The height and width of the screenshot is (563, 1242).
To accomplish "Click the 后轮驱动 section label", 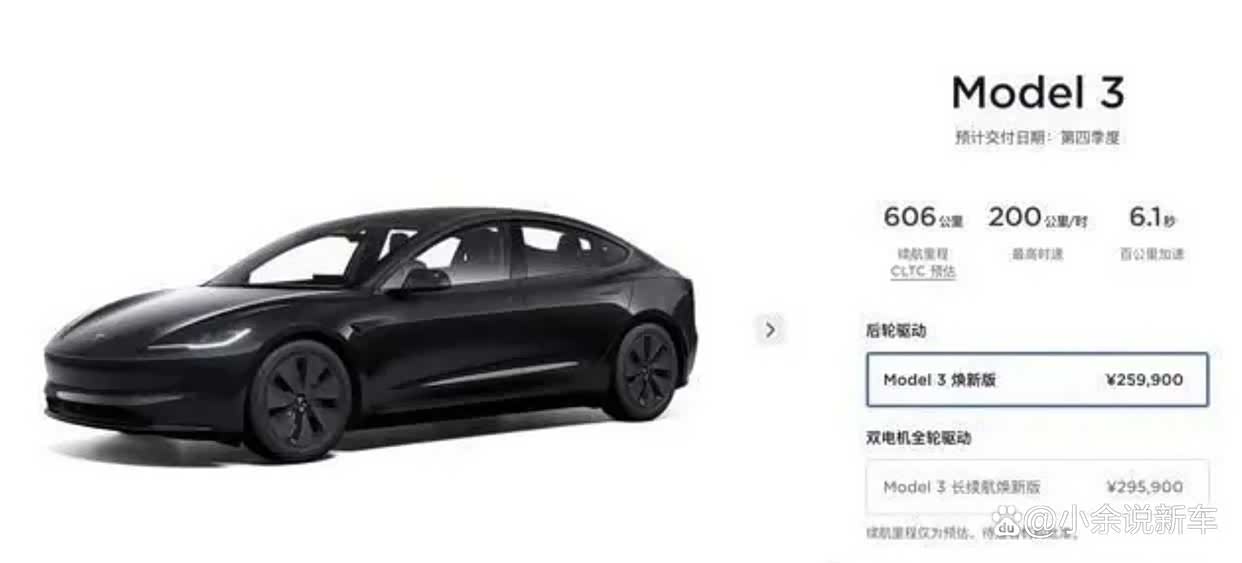I will point(896,330).
